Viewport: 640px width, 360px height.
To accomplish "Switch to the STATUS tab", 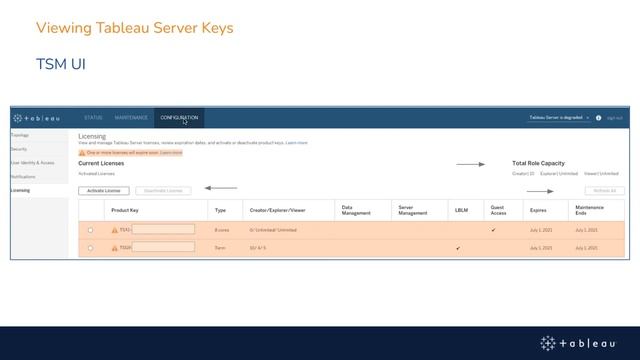I will 93,118.
